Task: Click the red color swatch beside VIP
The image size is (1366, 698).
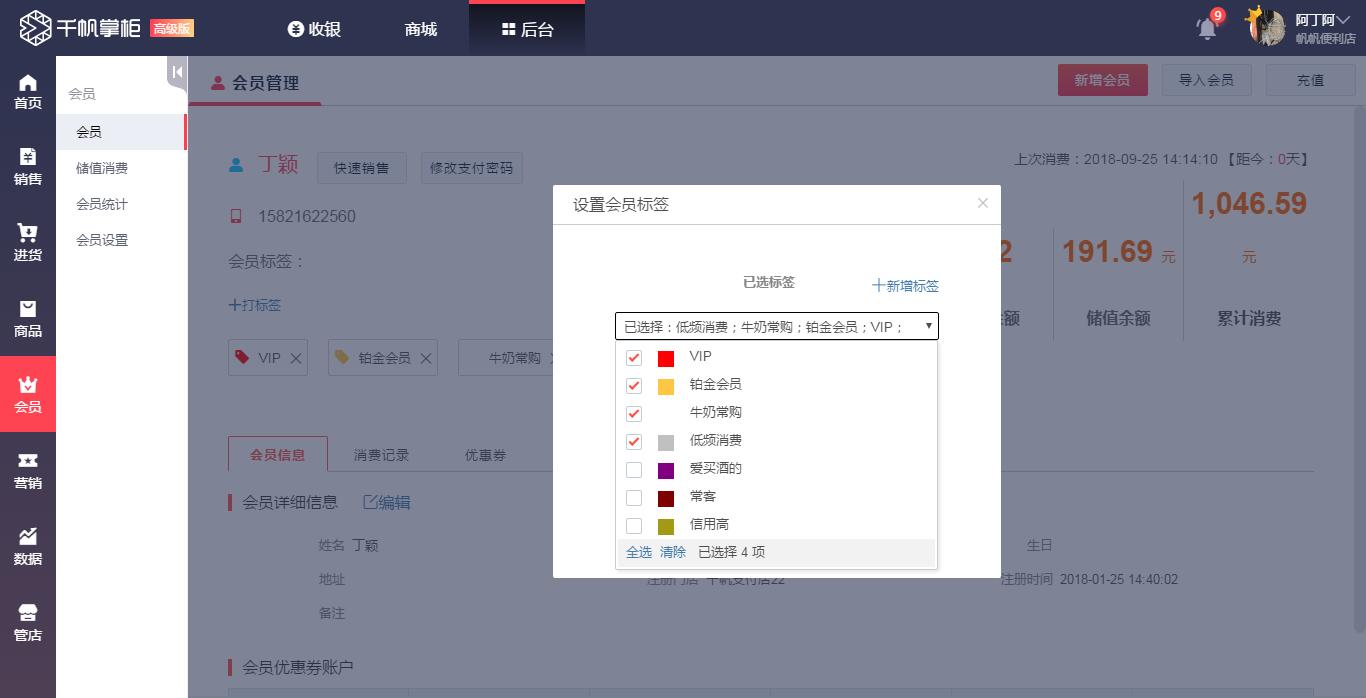Action: pyautogui.click(x=665, y=356)
